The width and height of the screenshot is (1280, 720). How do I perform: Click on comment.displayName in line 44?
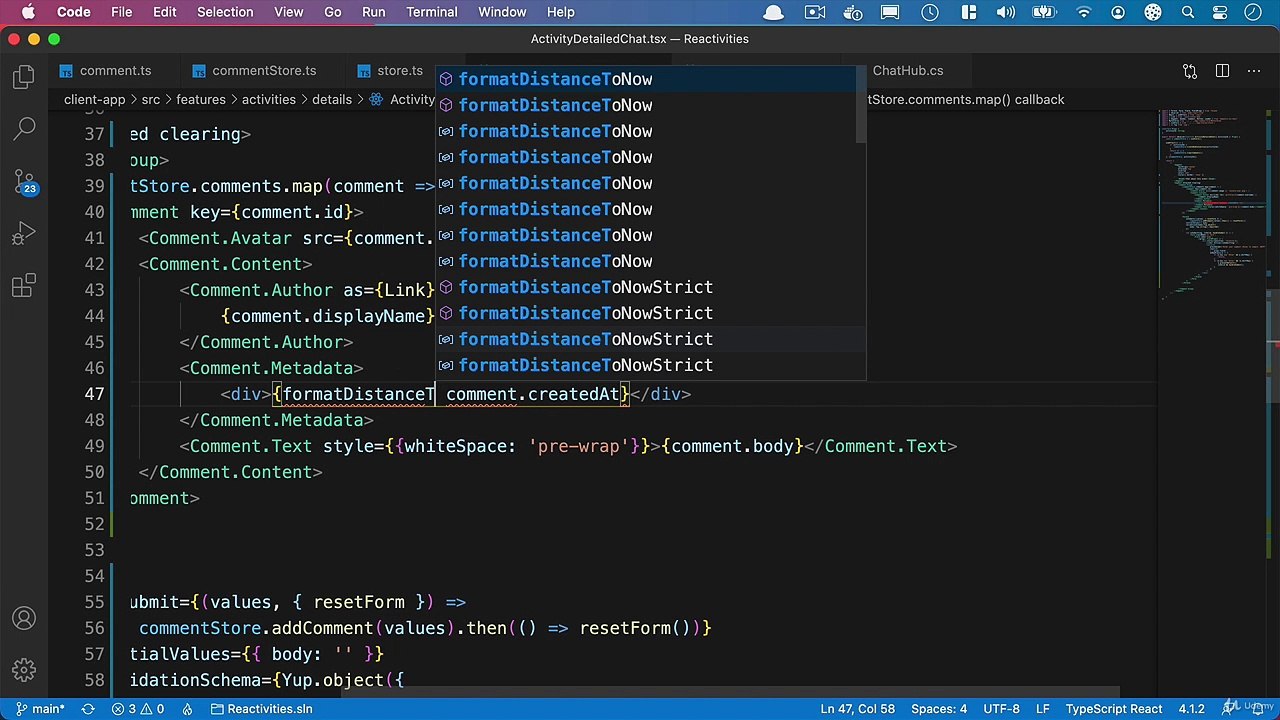[x=328, y=316]
